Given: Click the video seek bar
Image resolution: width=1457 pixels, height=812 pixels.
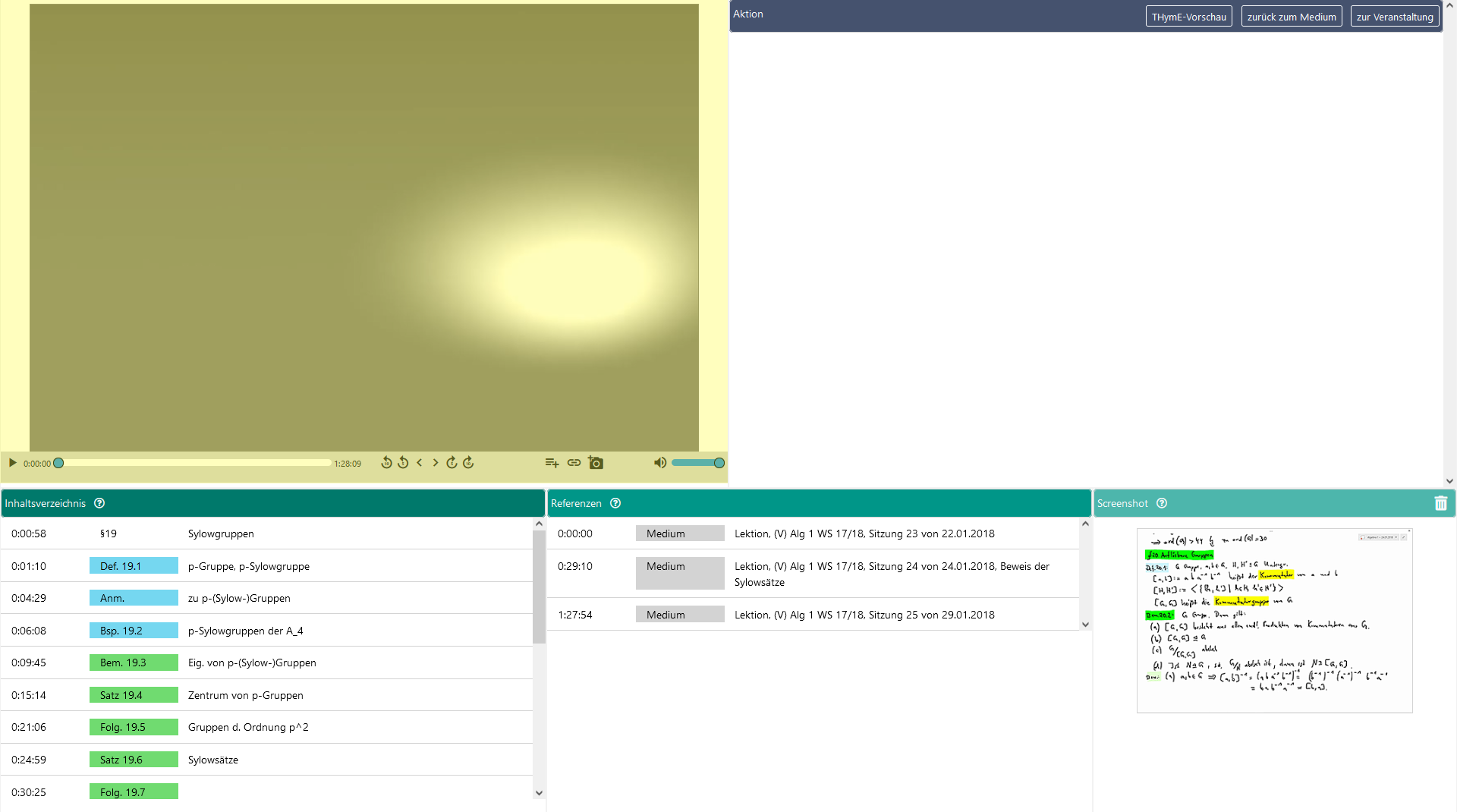Looking at the screenshot, I should 195,463.
